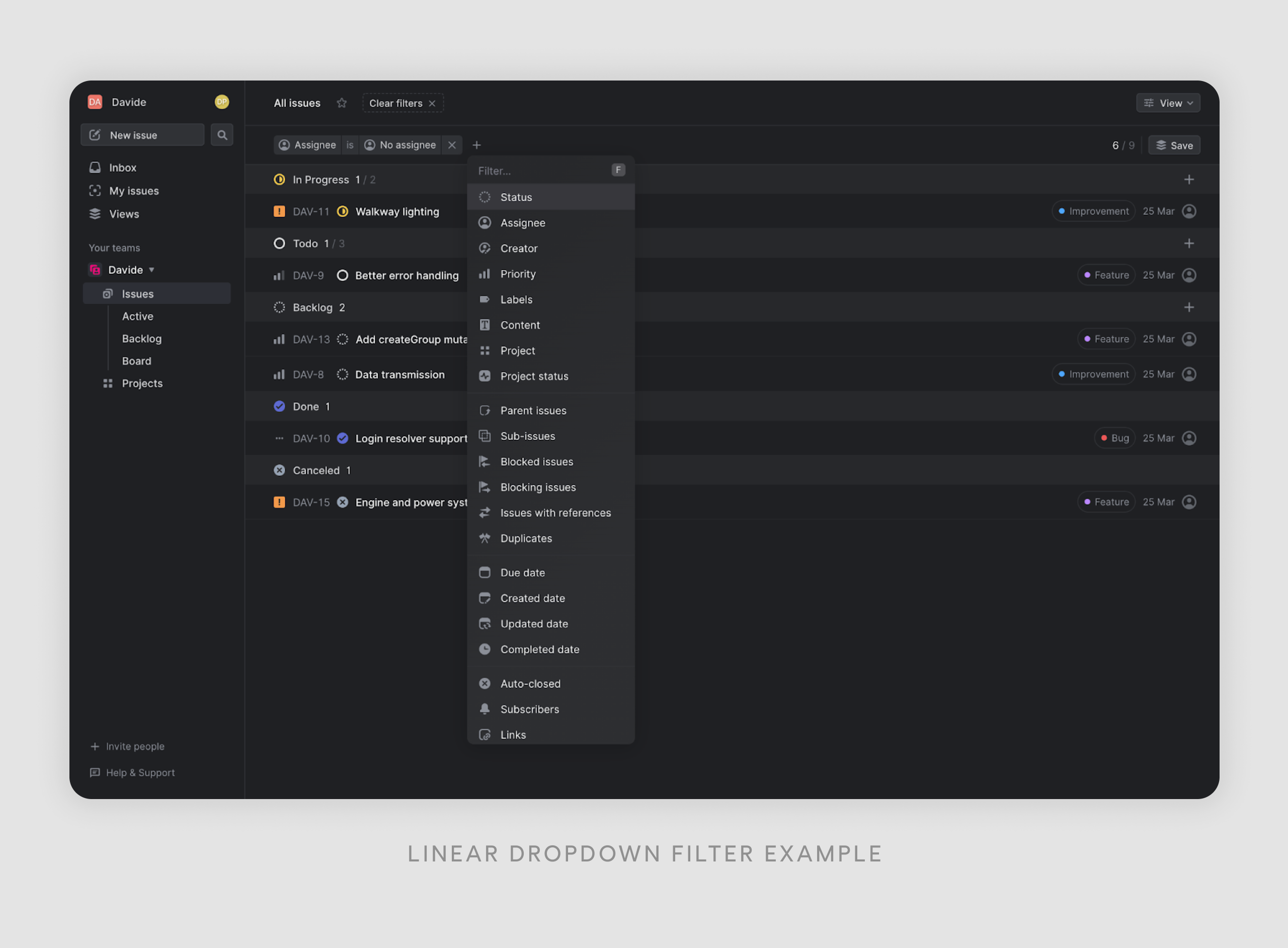Click urgent priority icon on DAV-11
The image size is (1288, 948).
(279, 211)
